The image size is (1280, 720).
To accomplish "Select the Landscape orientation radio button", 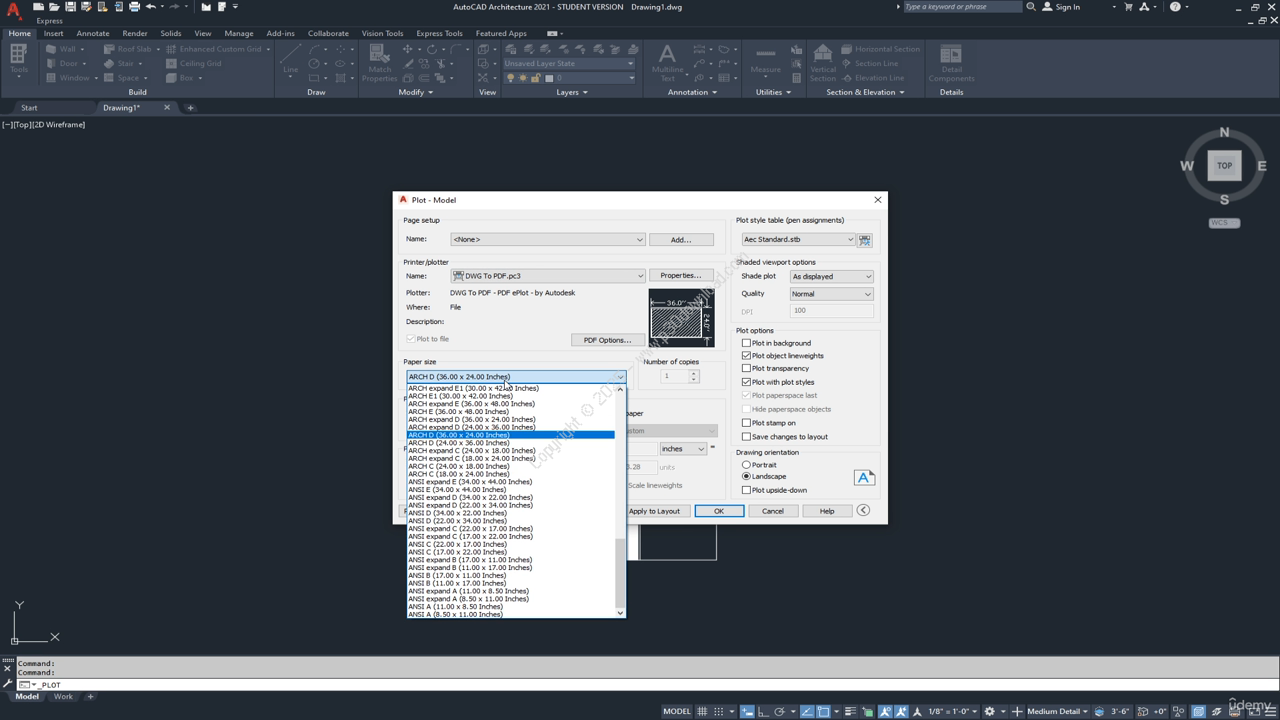I will click(x=746, y=477).
